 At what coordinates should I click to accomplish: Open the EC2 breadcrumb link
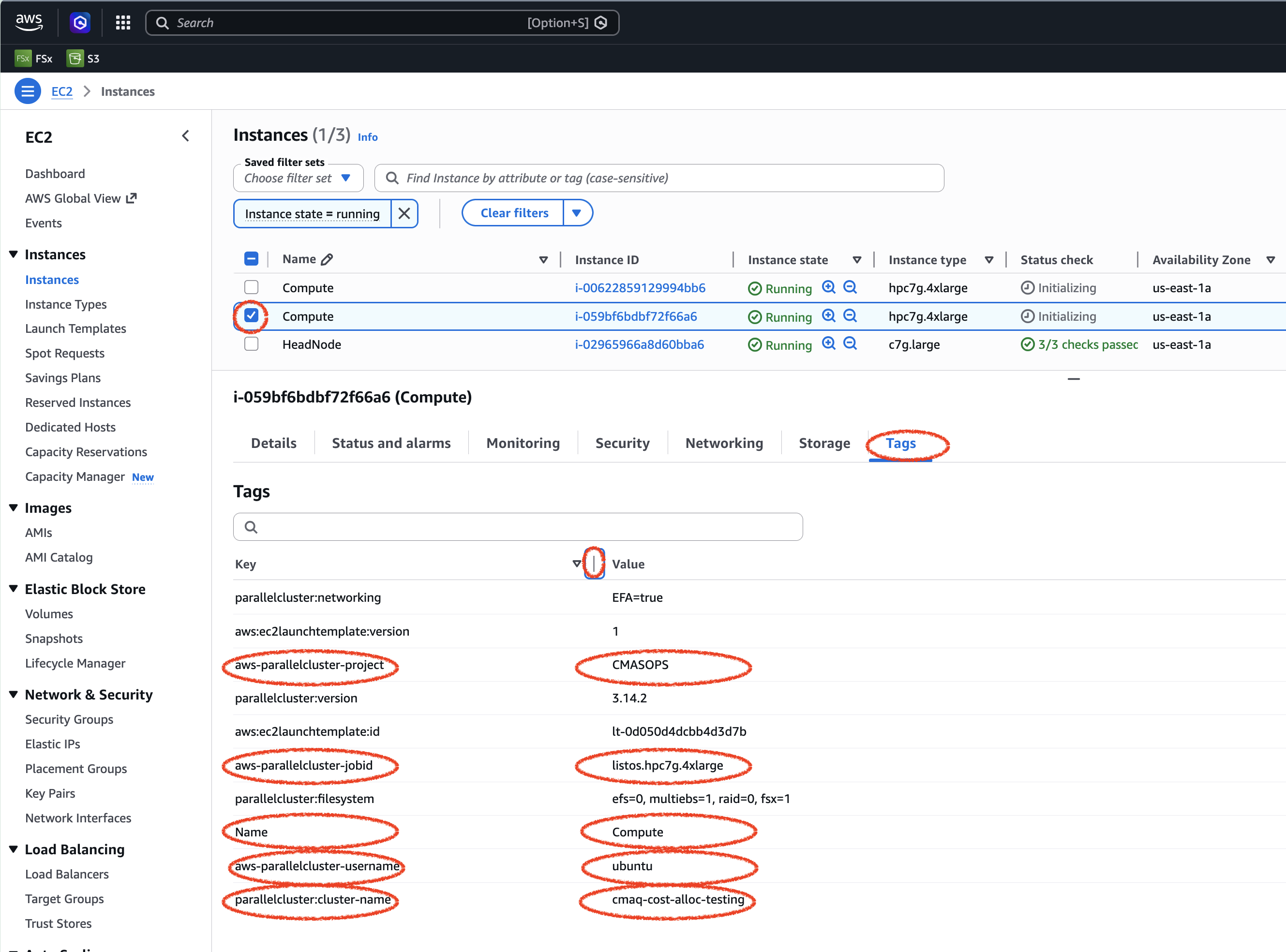[61, 91]
